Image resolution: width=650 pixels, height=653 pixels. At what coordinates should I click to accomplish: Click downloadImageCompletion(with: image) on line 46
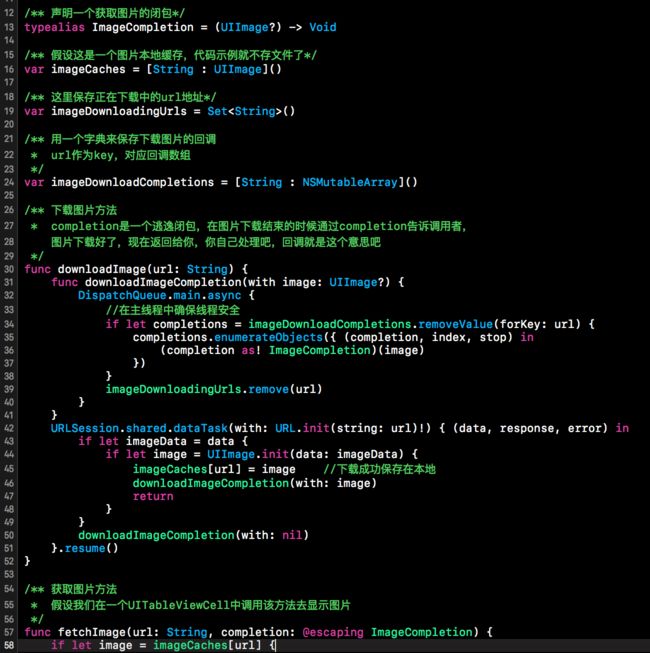pos(254,483)
